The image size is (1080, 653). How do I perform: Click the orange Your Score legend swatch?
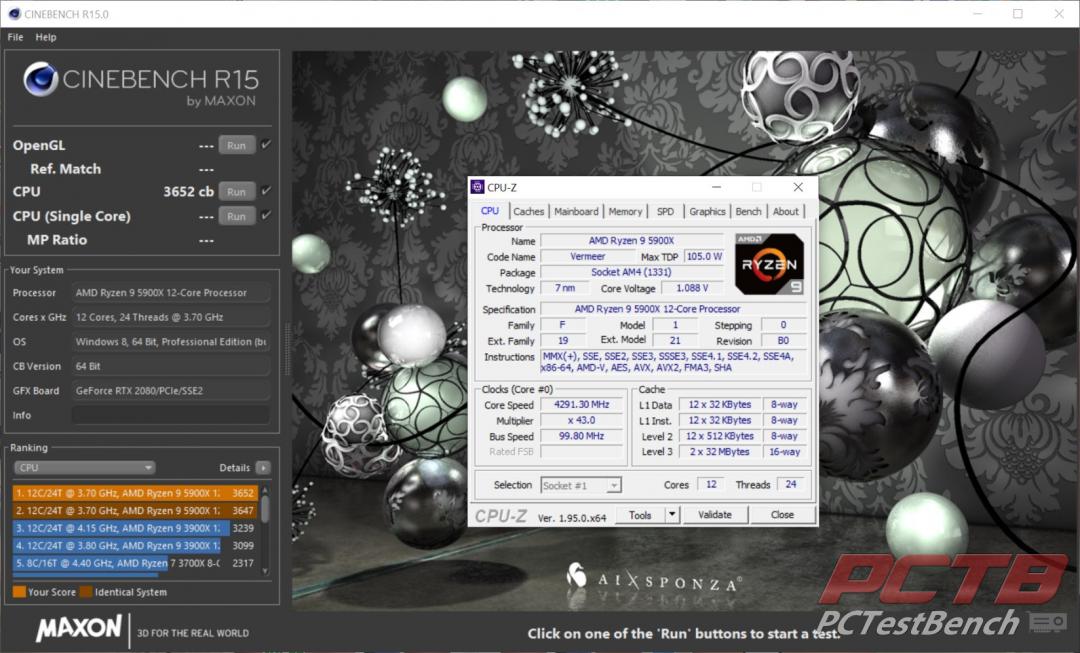tap(19, 592)
